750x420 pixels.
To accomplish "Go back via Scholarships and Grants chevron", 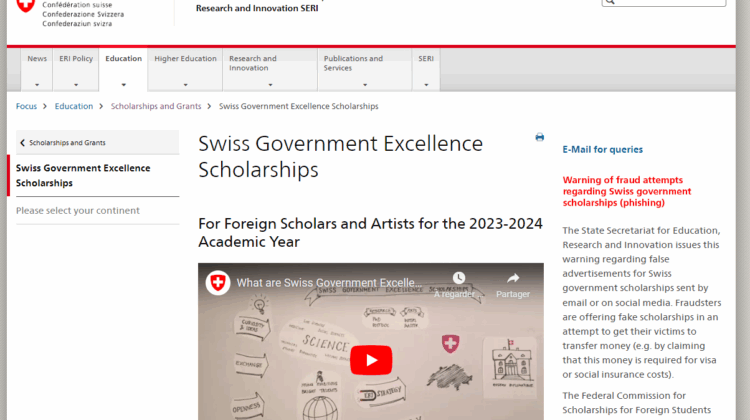I will (x=22, y=143).
